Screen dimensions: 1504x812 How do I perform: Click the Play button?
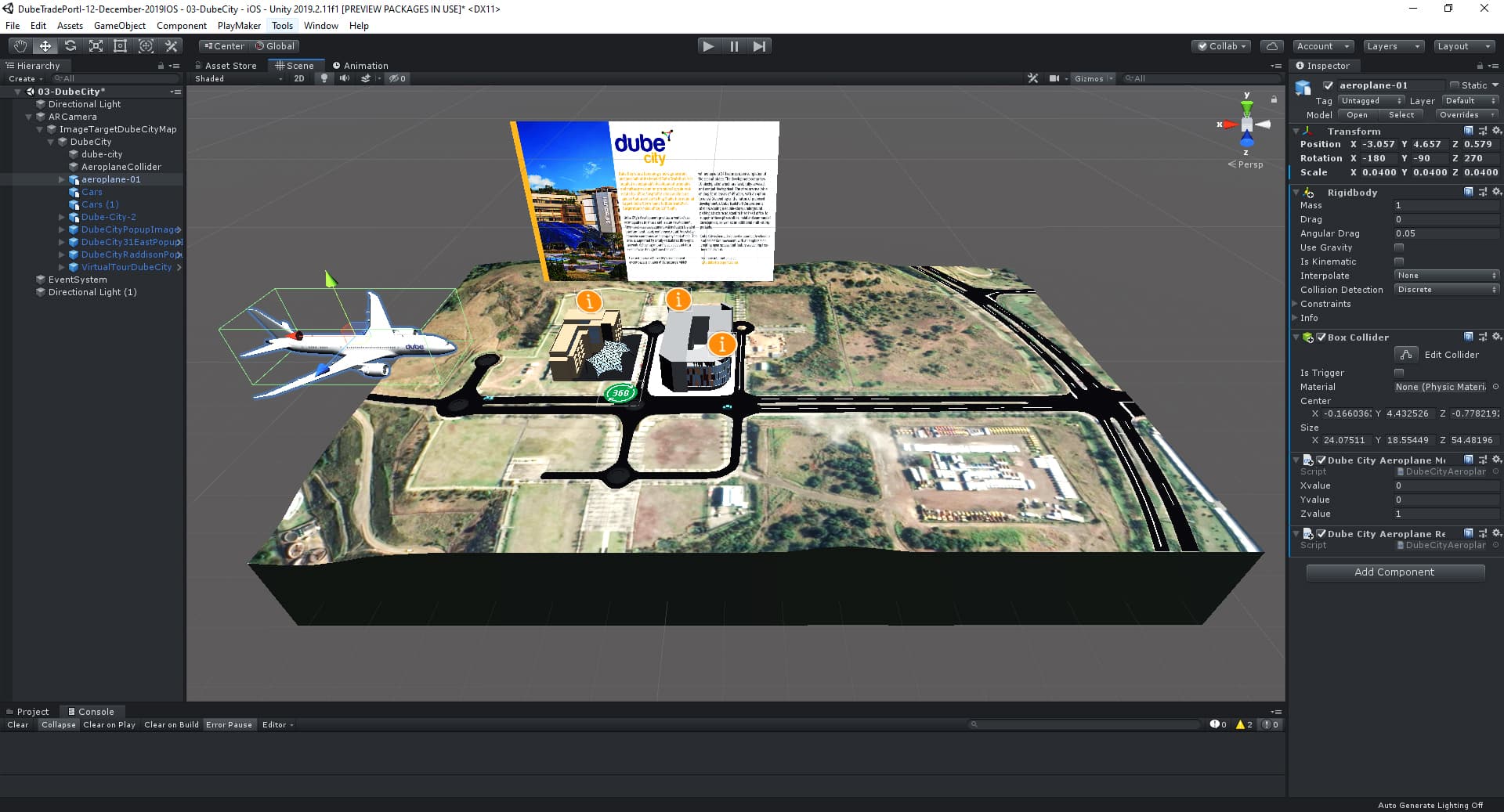point(708,46)
